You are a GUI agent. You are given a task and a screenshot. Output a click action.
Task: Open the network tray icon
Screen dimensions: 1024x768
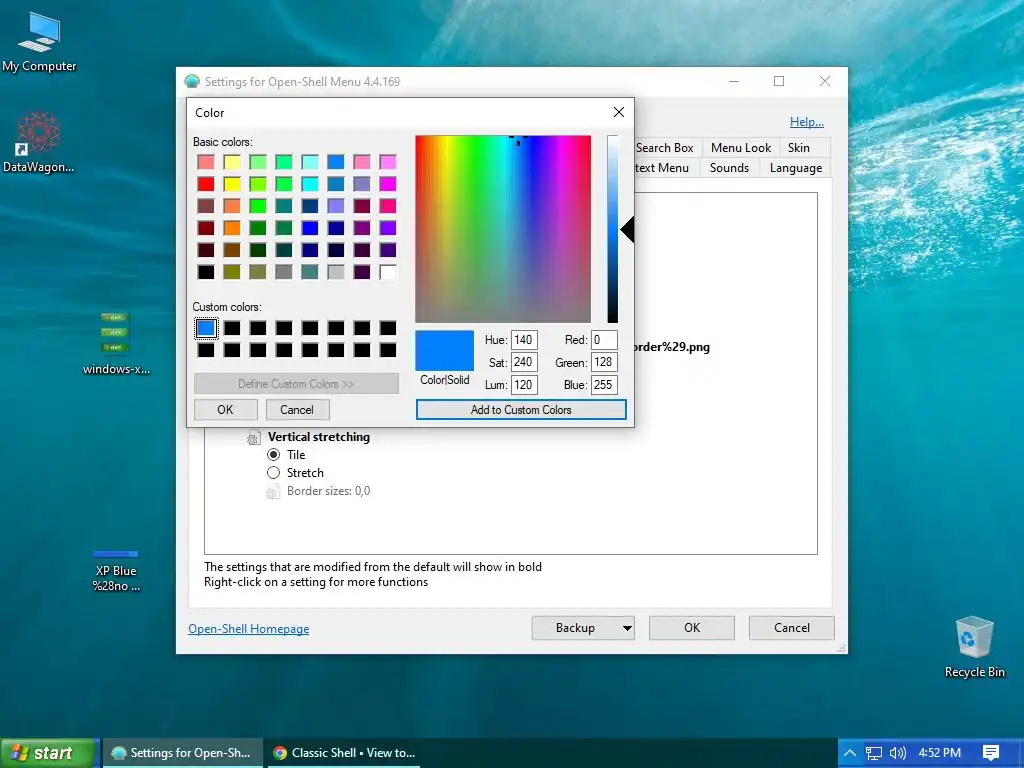click(873, 753)
